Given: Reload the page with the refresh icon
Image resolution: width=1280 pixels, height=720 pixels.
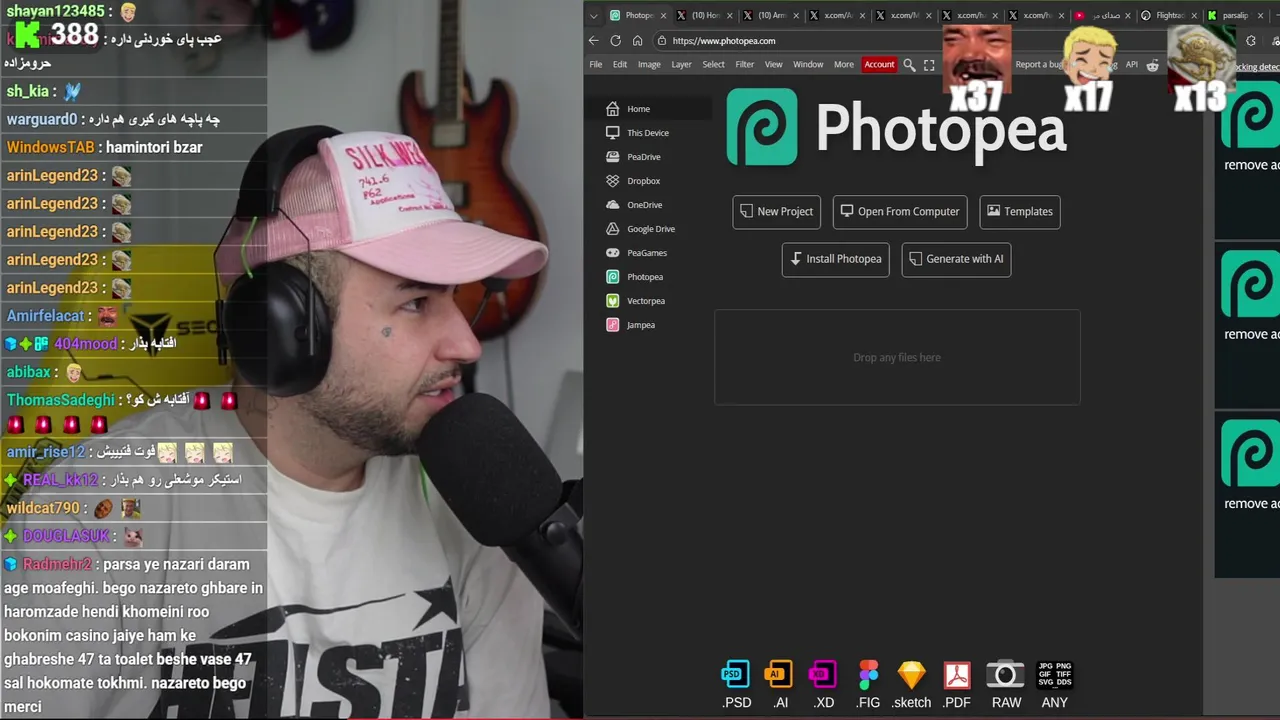Looking at the screenshot, I should pyautogui.click(x=616, y=41).
